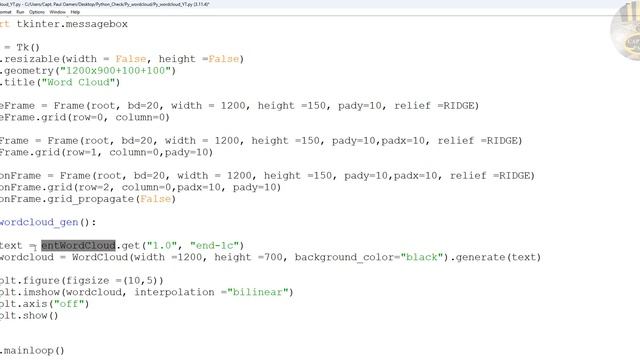This screenshot has height=360, width=640.
Task: Open the Window menu
Action: tap(57, 12)
